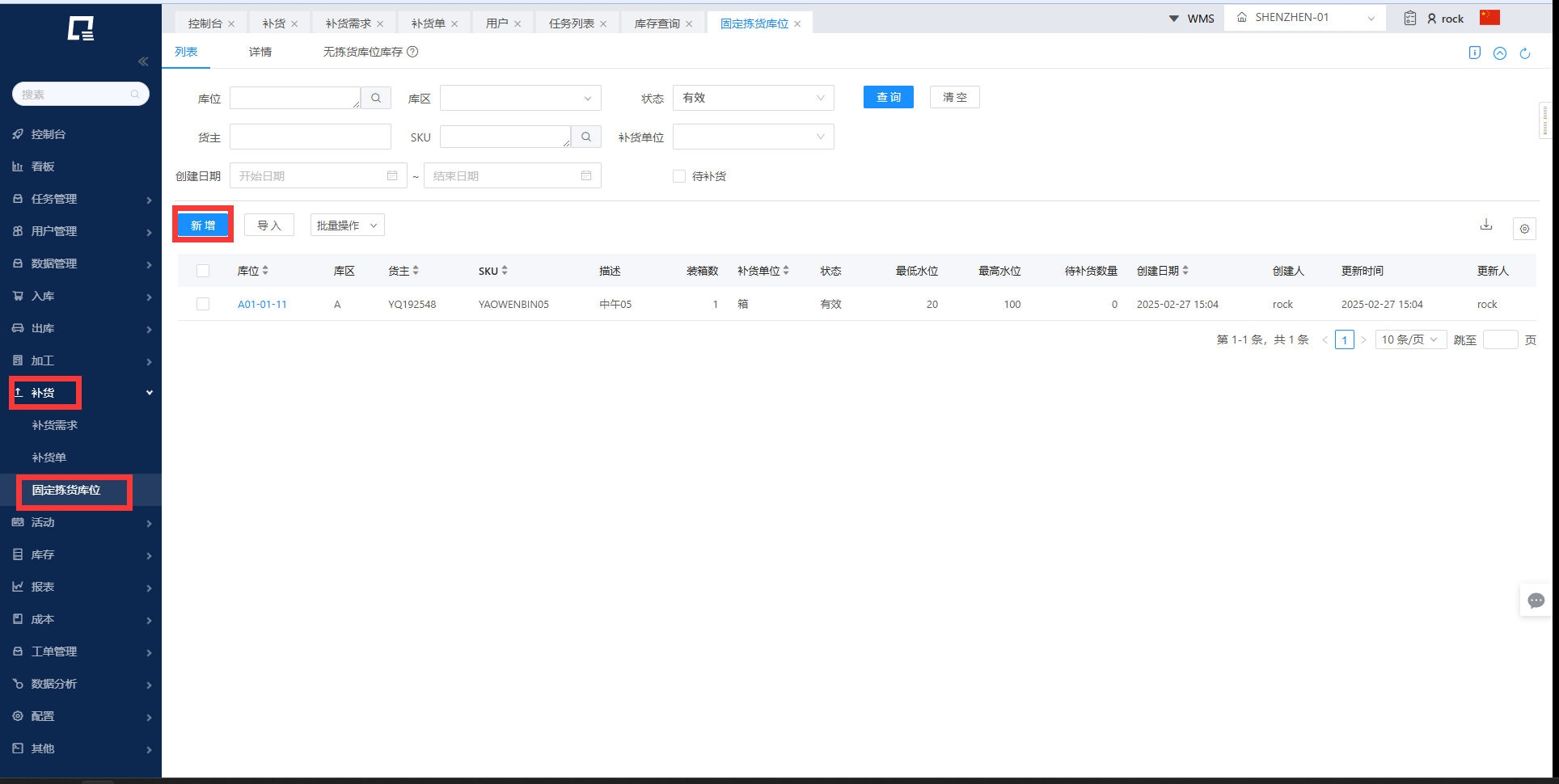Click the circled up-arrow collapse filter icon
This screenshot has height=784, width=1559.
(1500, 53)
